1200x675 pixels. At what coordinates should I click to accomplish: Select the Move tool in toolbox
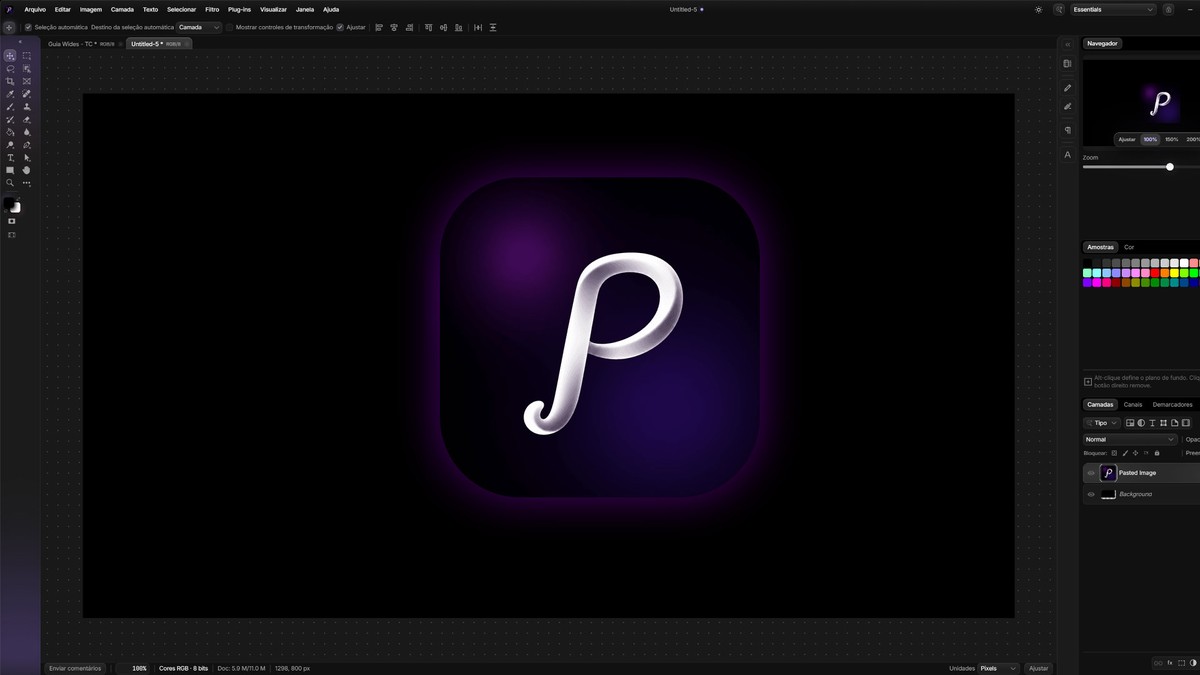(x=10, y=56)
